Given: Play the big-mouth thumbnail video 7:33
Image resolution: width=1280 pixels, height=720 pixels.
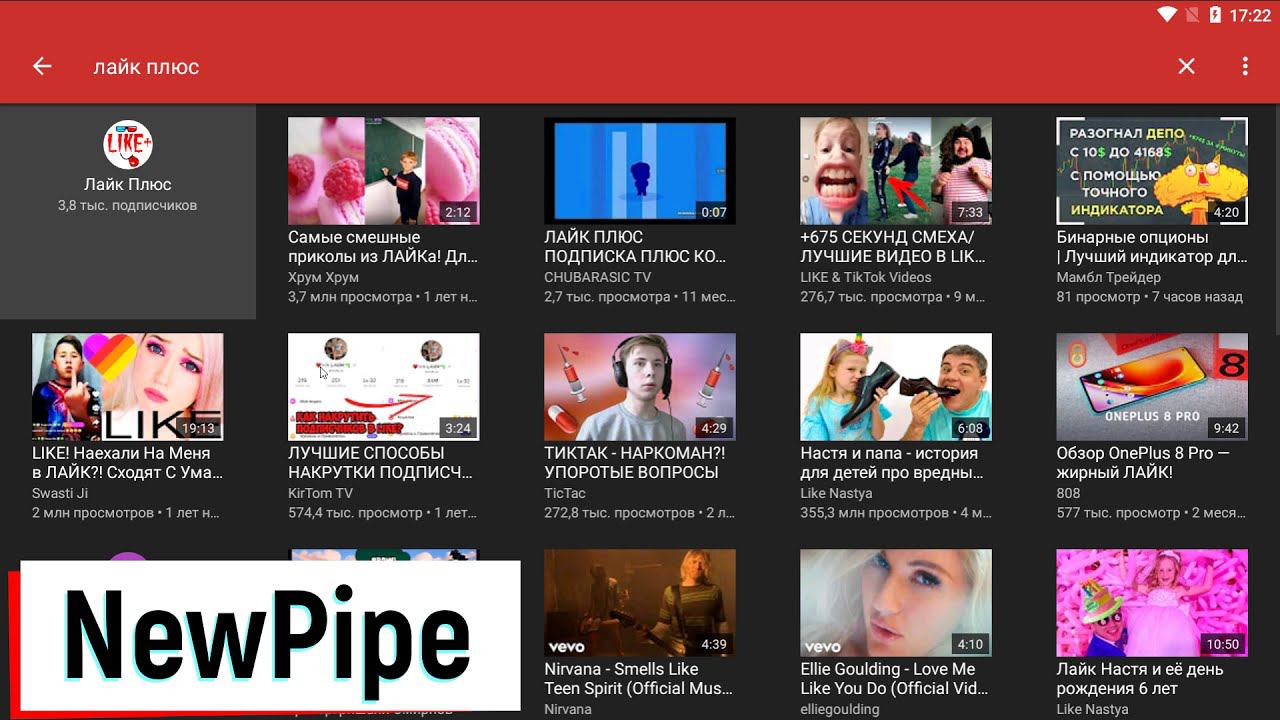Looking at the screenshot, I should tap(896, 171).
